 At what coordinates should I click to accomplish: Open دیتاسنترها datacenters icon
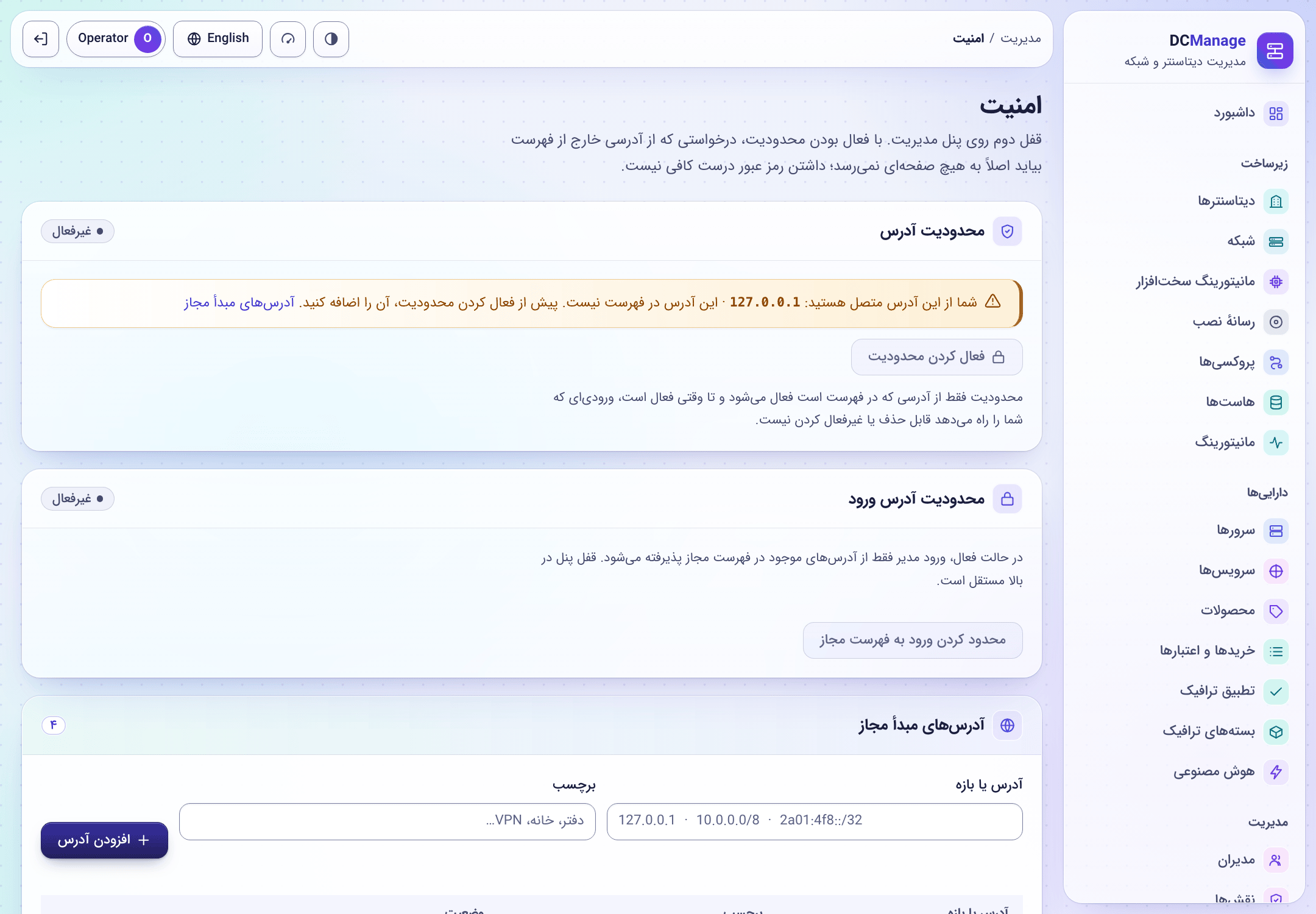pos(1276,202)
